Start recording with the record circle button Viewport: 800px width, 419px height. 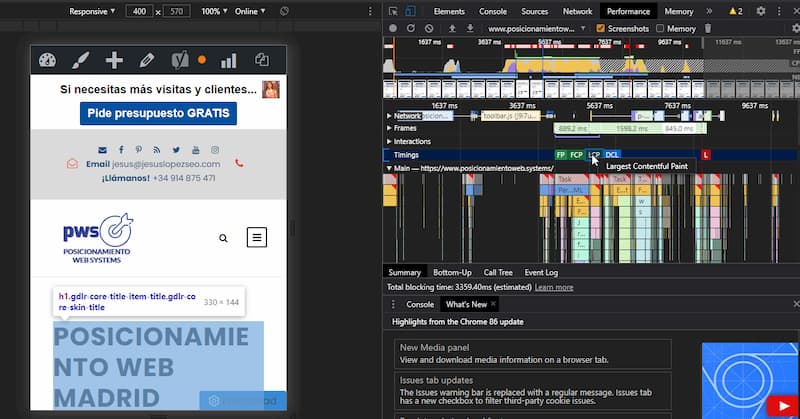tap(393, 29)
